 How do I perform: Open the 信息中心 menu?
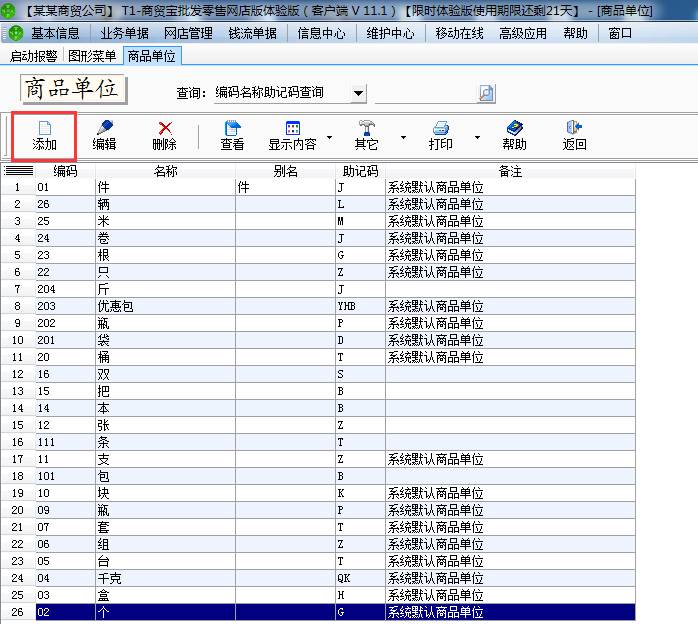[x=321, y=33]
